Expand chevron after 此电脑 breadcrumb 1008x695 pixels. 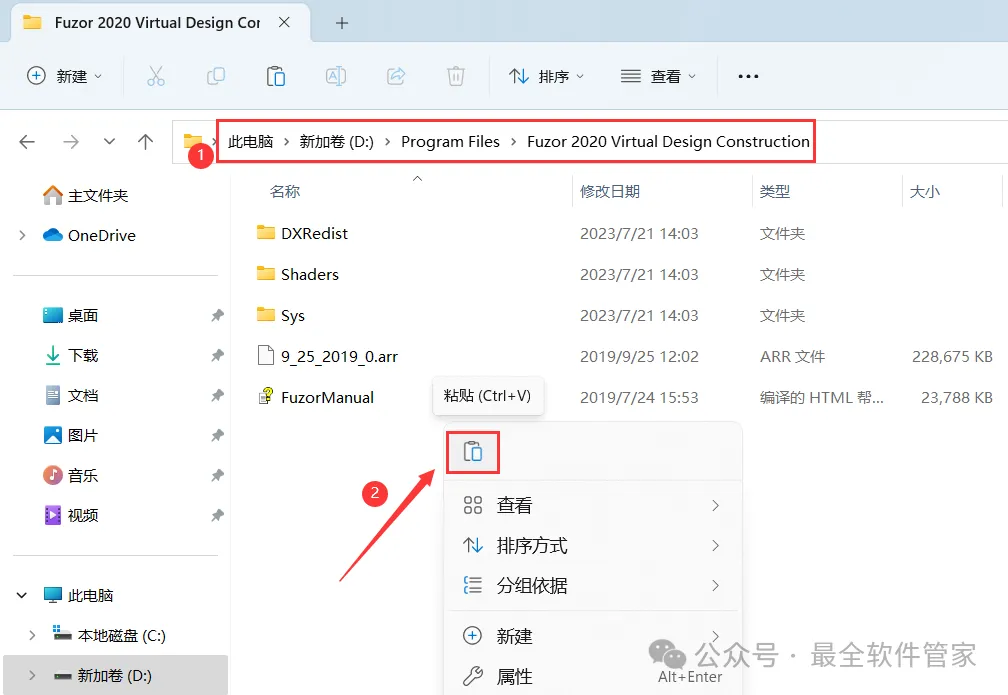[287, 141]
